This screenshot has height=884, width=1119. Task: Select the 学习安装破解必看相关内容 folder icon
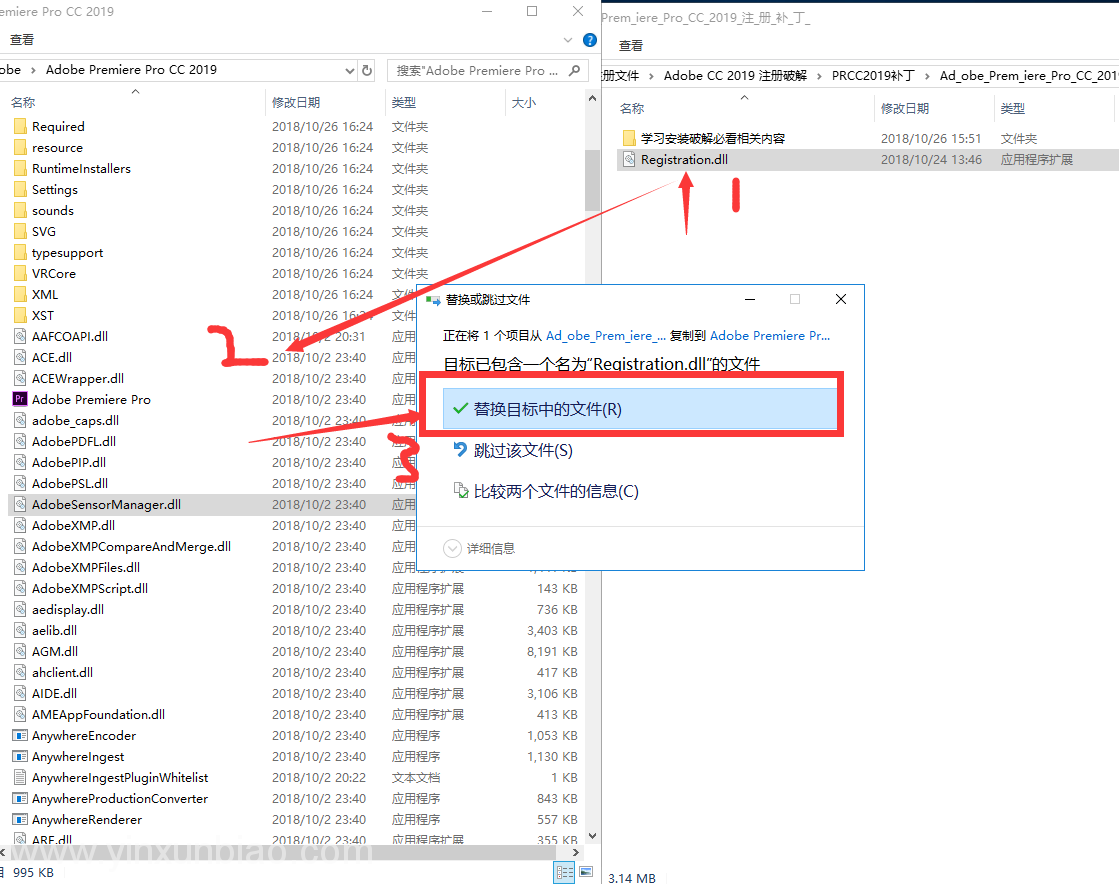click(629, 138)
